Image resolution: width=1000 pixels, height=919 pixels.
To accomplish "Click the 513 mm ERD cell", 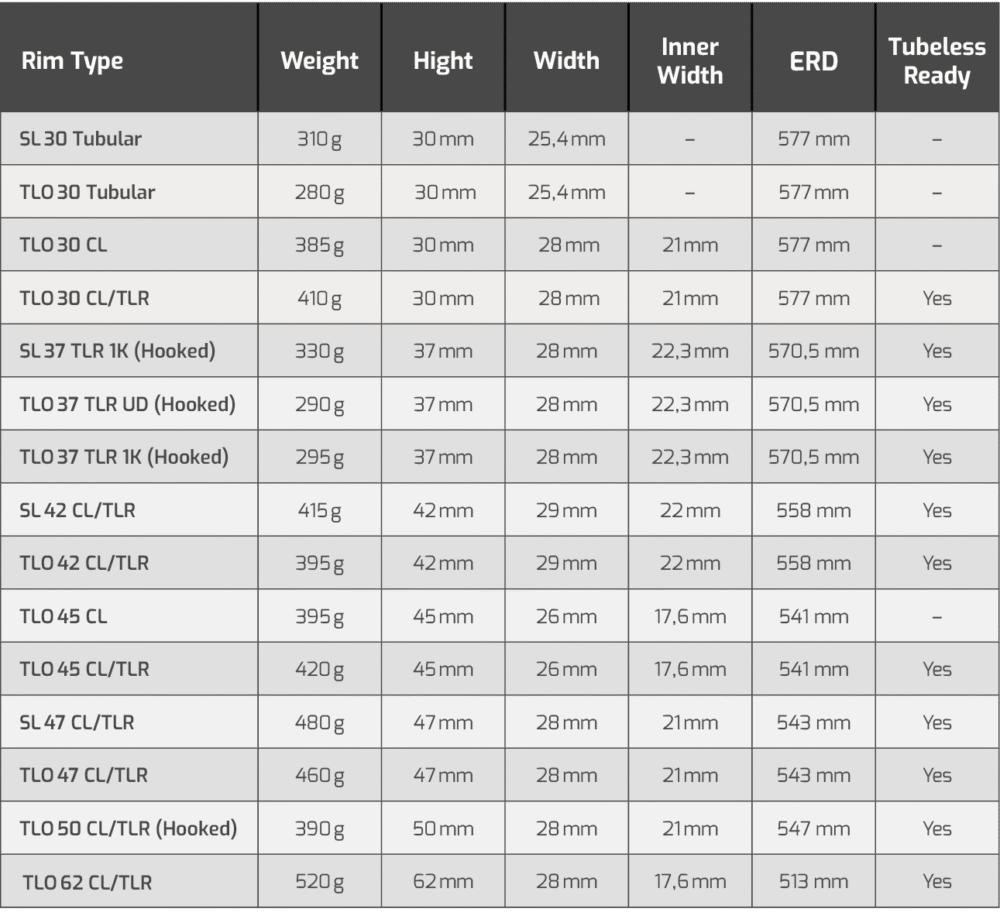I will (814, 881).
